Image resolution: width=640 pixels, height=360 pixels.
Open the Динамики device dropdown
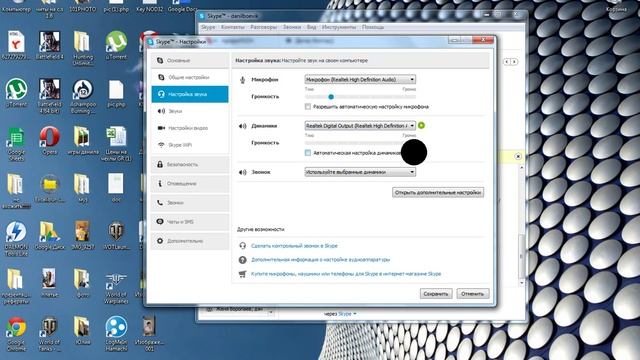360,125
